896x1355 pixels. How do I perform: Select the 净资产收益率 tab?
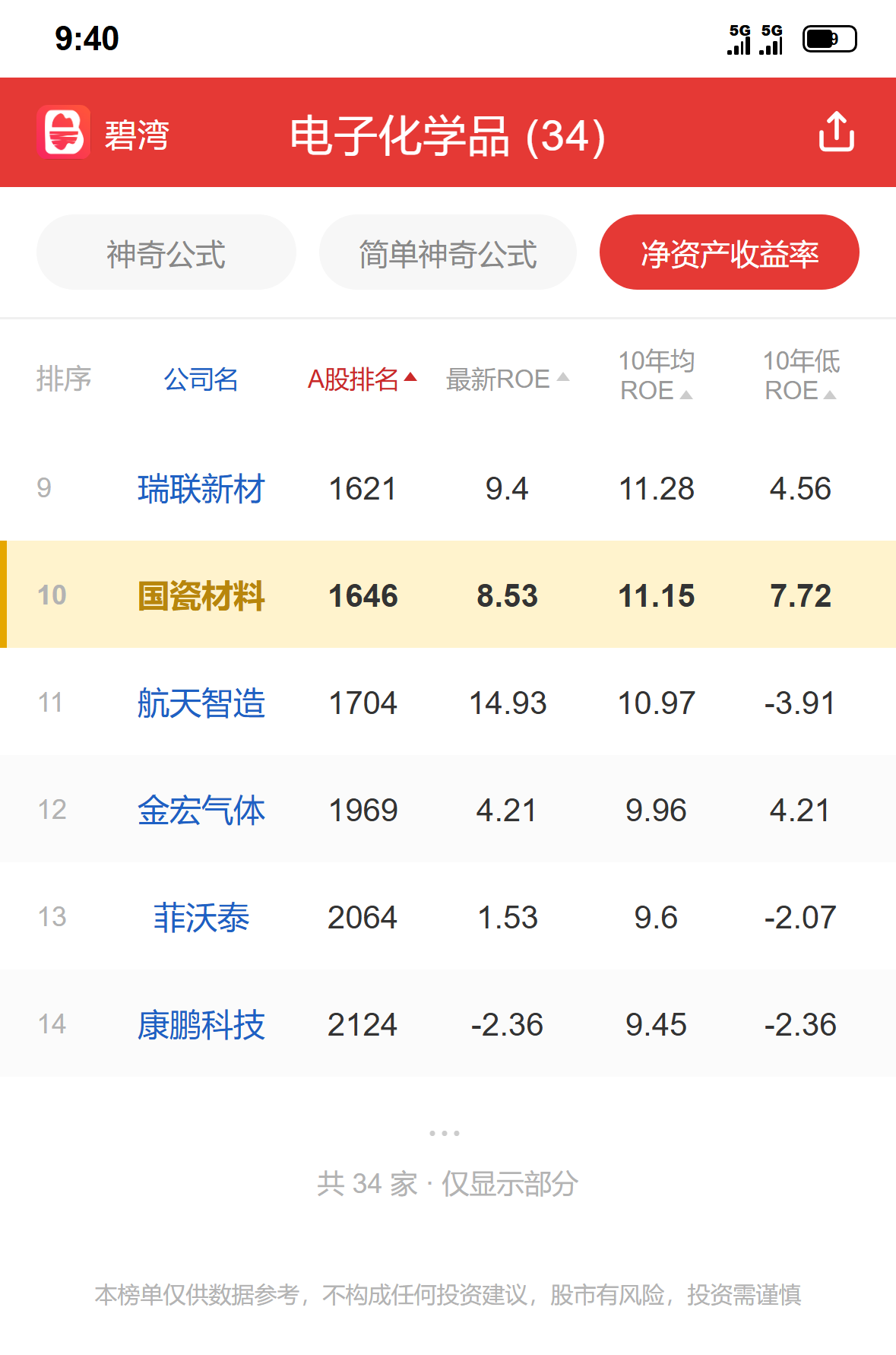(x=730, y=252)
